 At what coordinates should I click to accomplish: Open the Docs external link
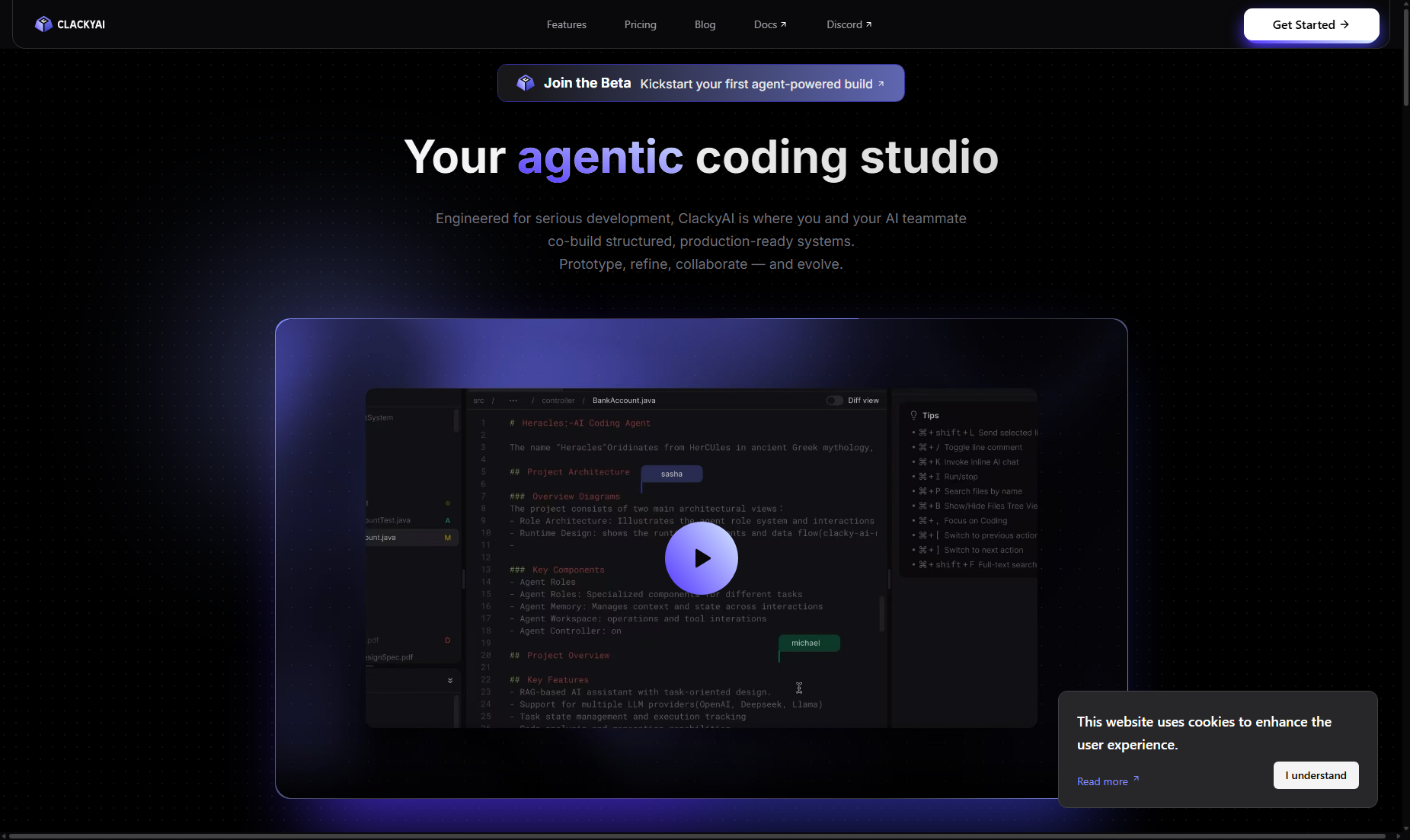tap(770, 24)
